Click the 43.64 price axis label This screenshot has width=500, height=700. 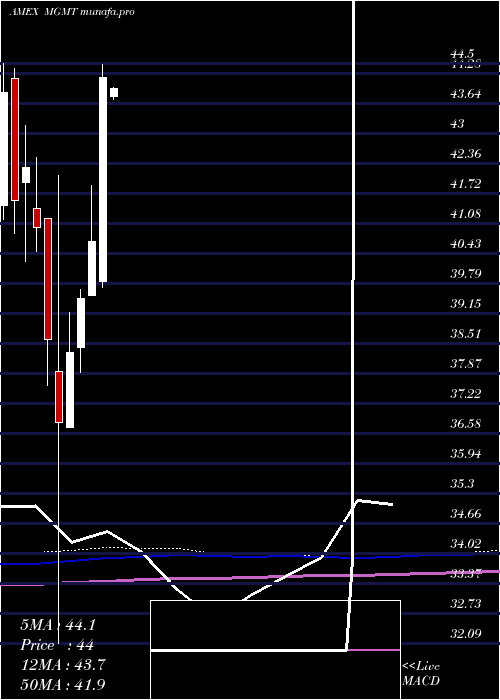click(x=466, y=94)
